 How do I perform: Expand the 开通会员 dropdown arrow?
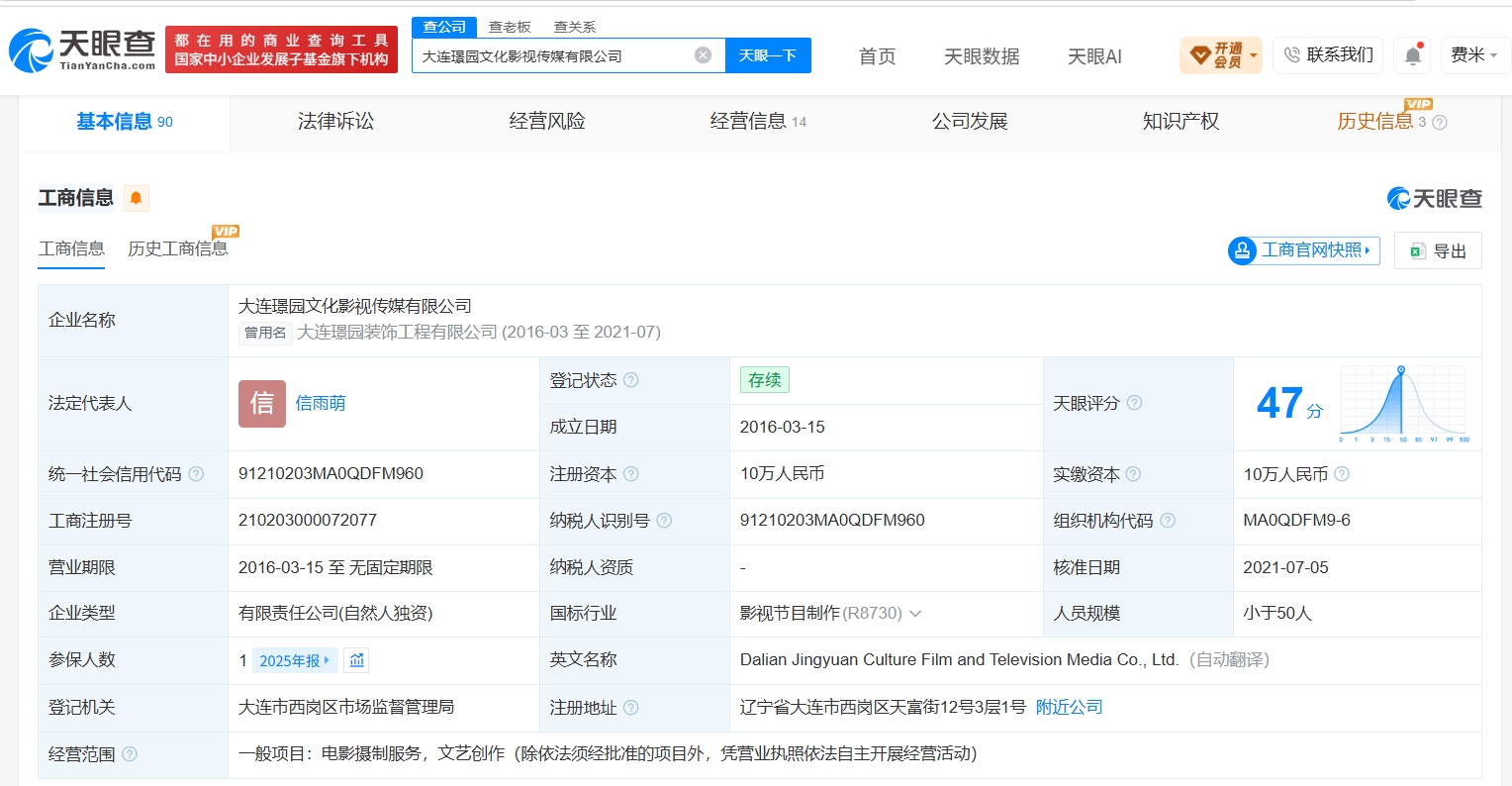coord(1254,55)
